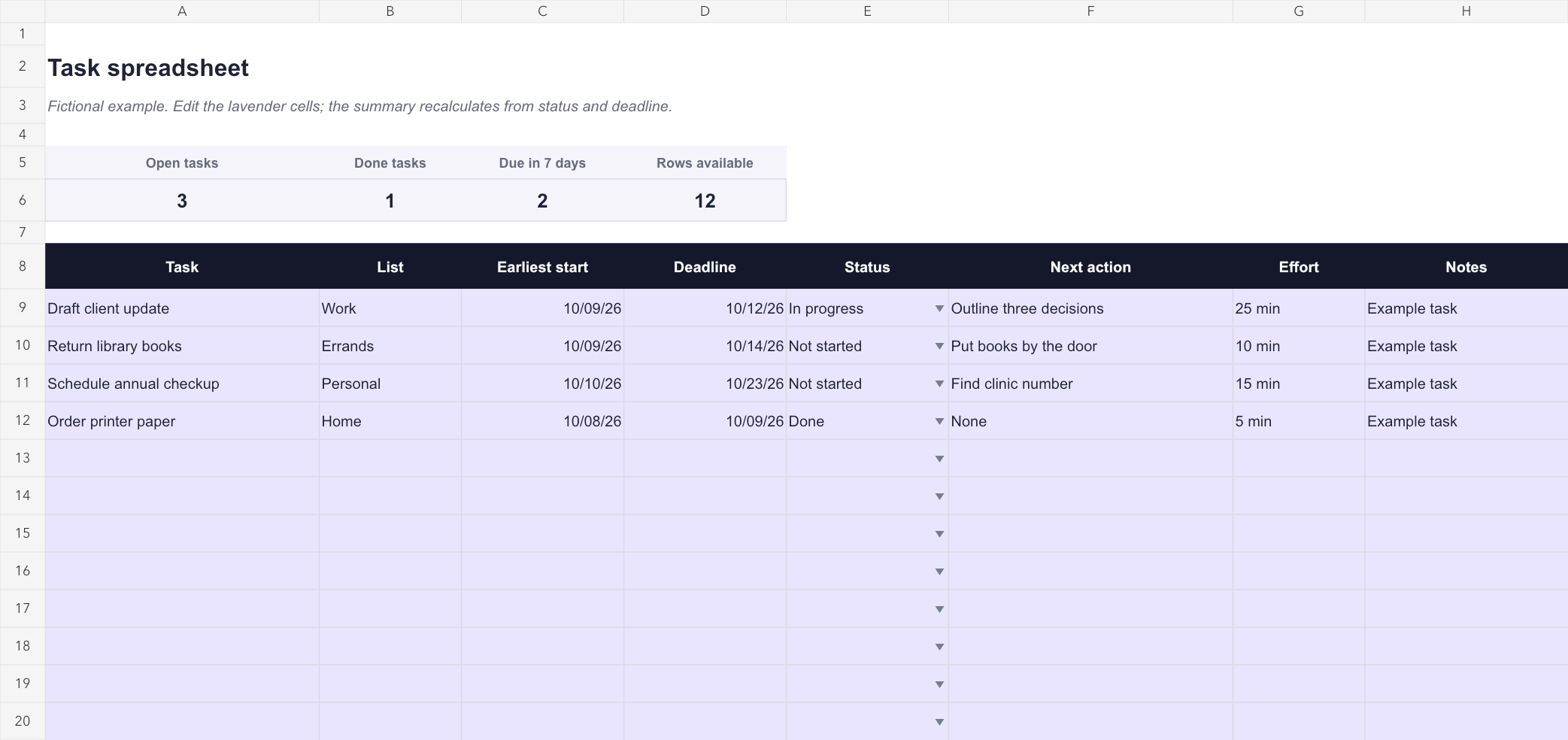Click the 'None' next action cell
The height and width of the screenshot is (740, 1568).
click(1090, 421)
